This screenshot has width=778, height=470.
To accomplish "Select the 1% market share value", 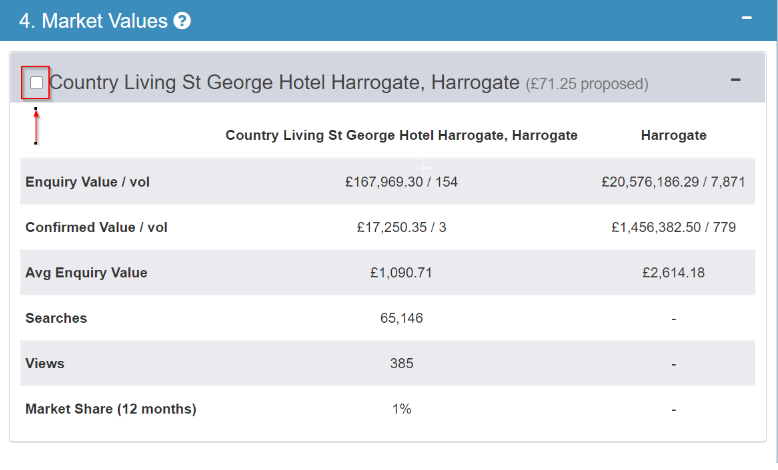I will pyautogui.click(x=401, y=409).
